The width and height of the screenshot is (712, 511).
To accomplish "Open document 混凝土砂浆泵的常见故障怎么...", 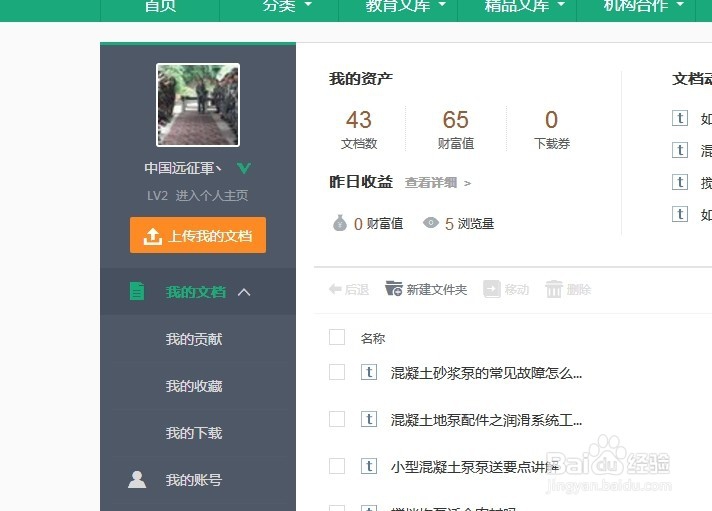I will point(486,373).
